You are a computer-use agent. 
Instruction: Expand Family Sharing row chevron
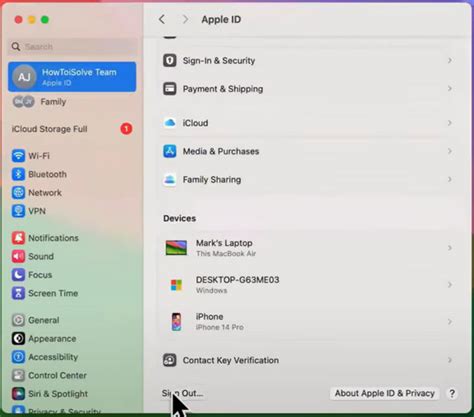[450, 179]
